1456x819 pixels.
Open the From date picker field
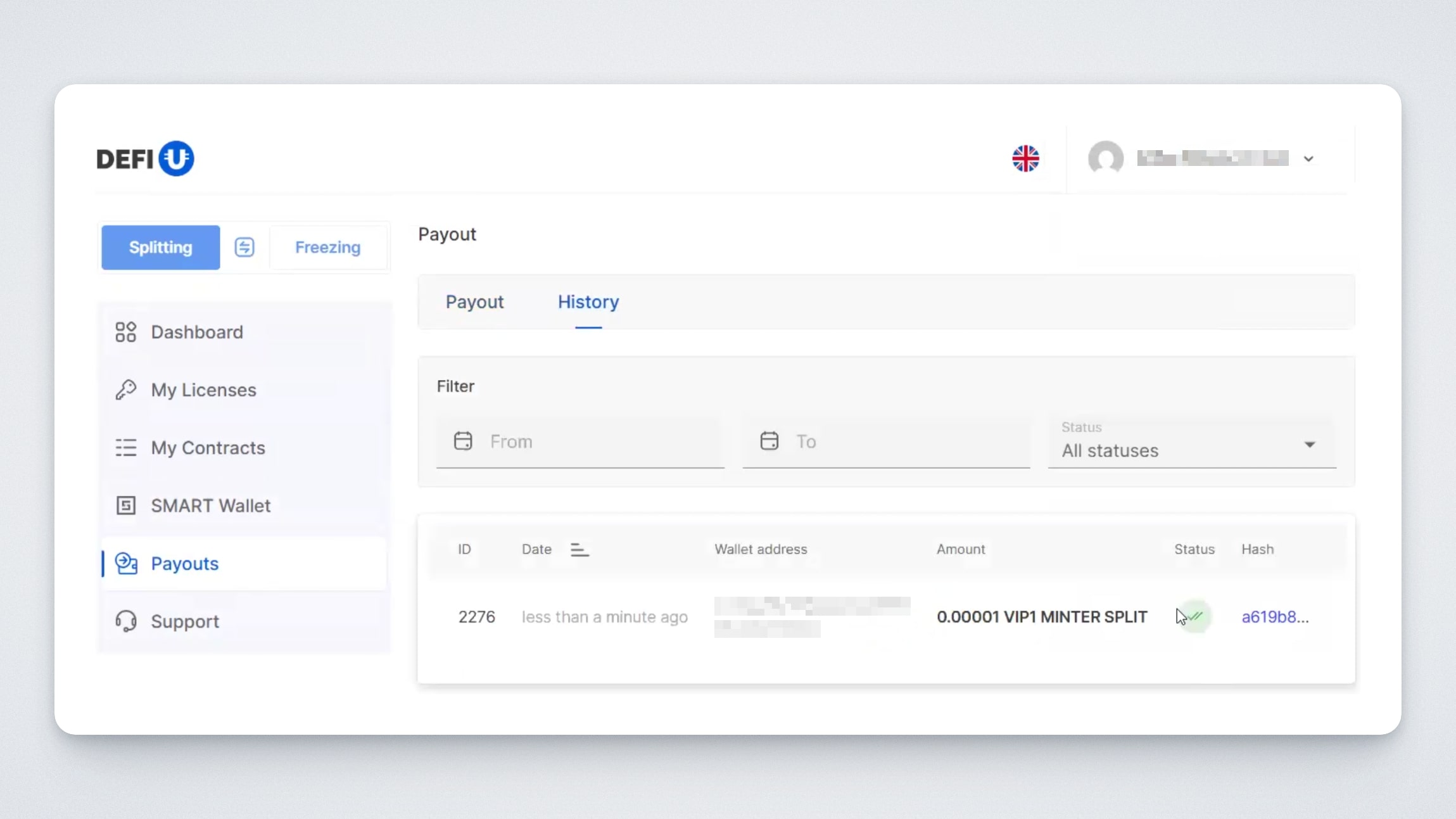[x=579, y=441]
